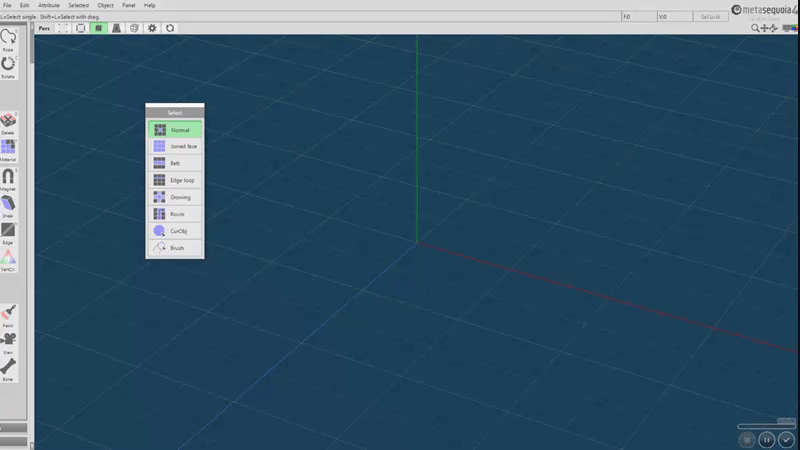Select the Rope selection tool
The width and height of the screenshot is (800, 450).
(x=8, y=40)
